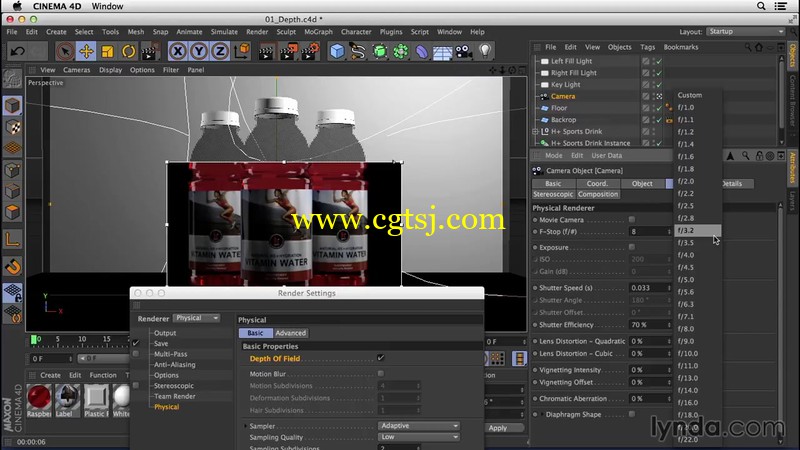Open Edit Render Settings icon
The image size is (800, 450).
click(x=310, y=51)
